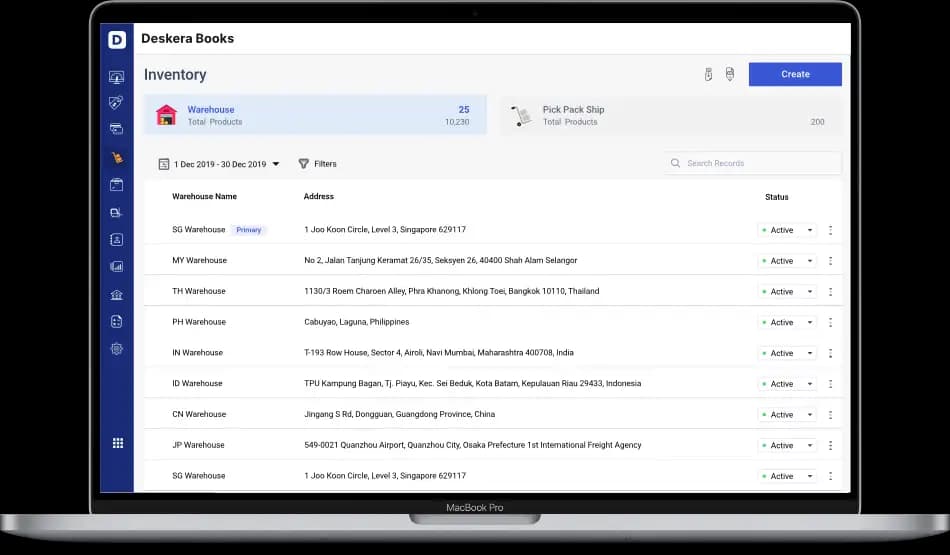Viewport: 950px width, 555px height.
Task: Open the box package icon in sidebar
Action: coord(116,185)
